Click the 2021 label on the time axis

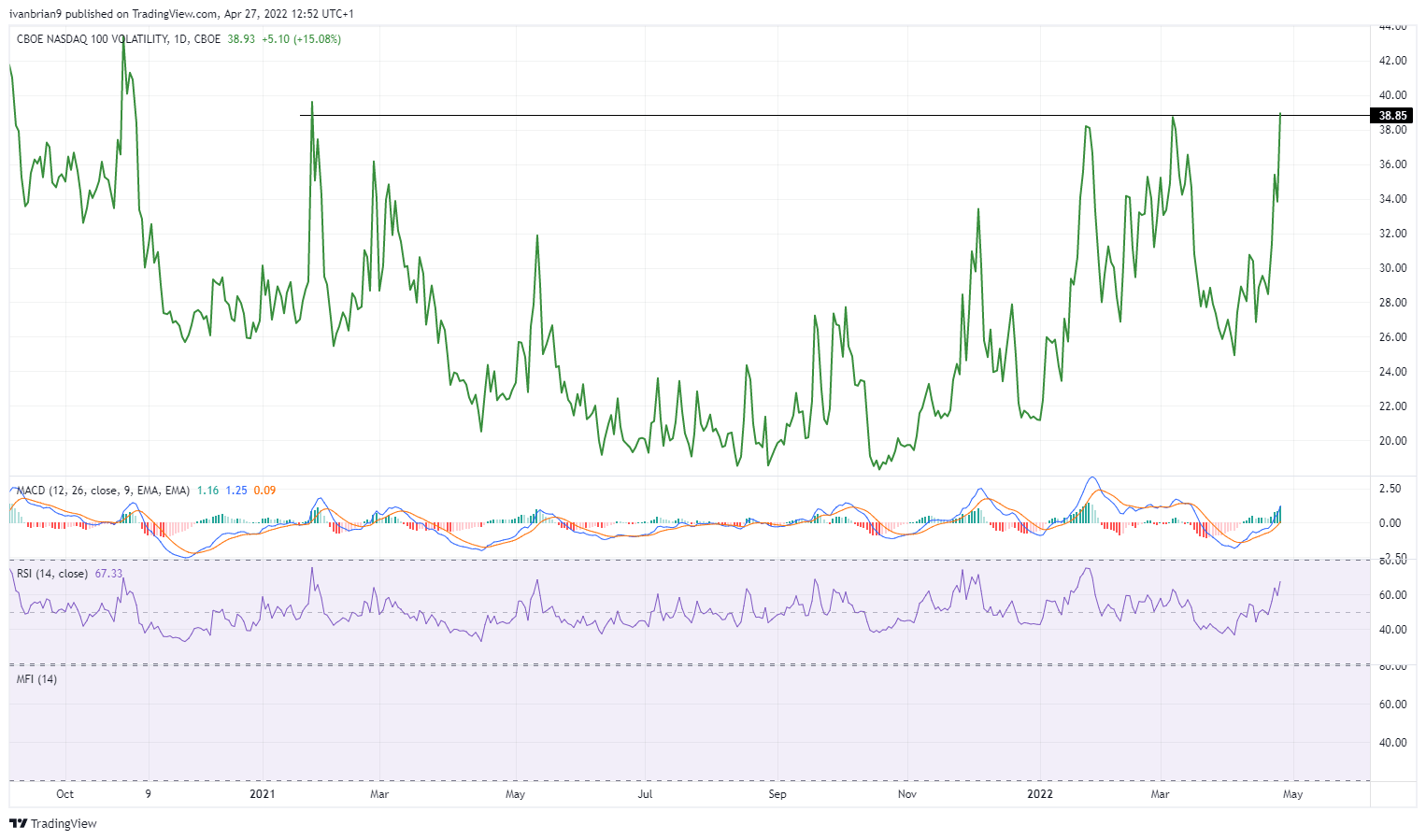pos(263,794)
